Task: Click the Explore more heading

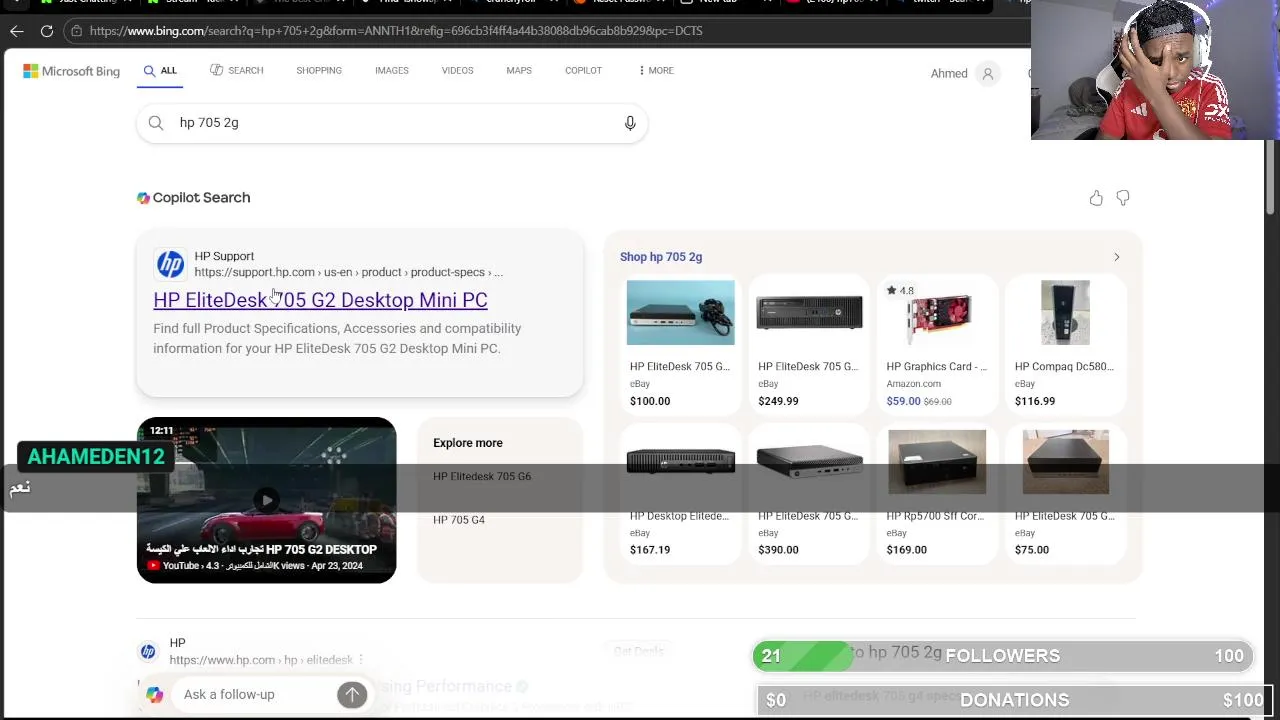Action: click(468, 443)
